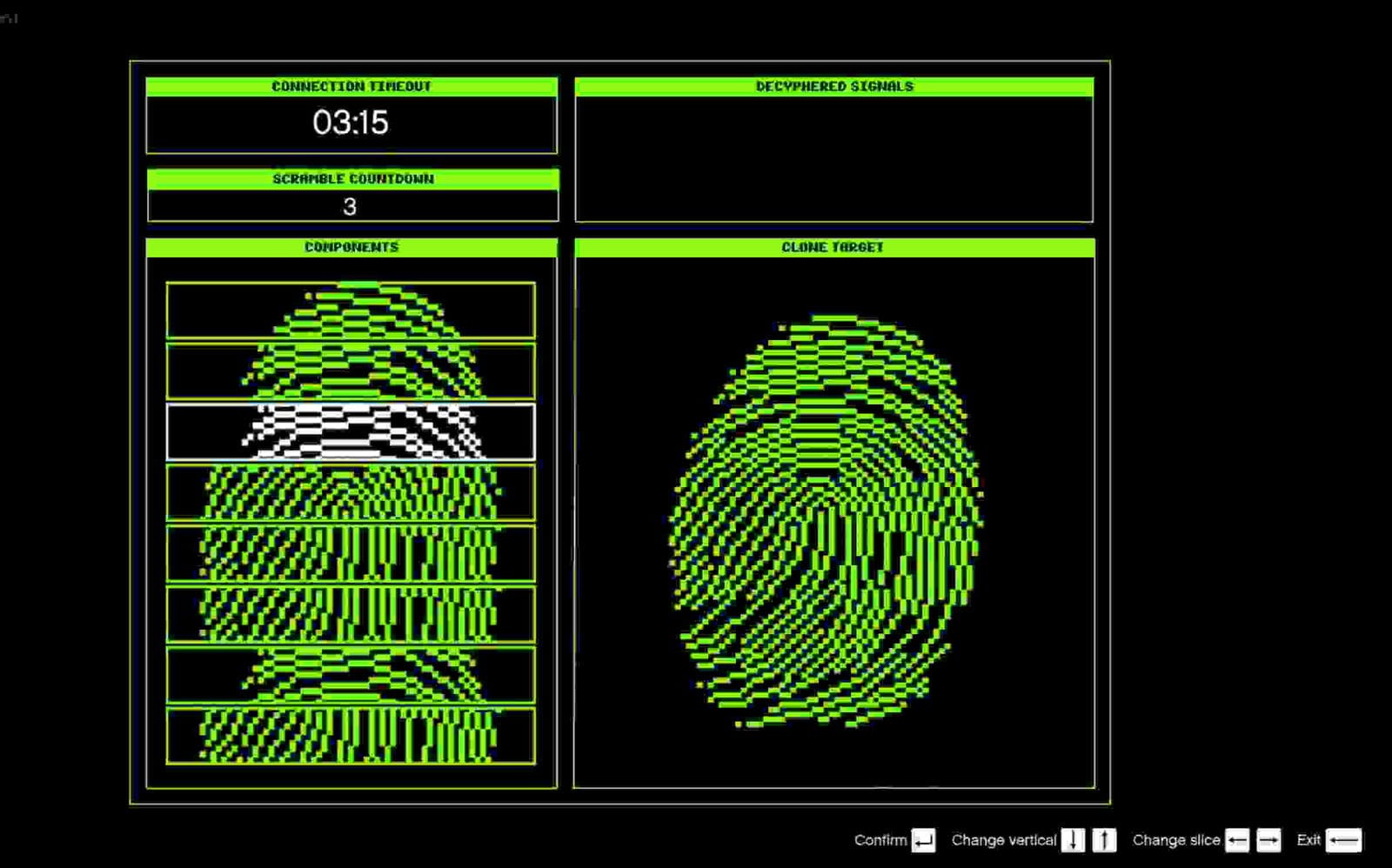The width and height of the screenshot is (1392, 868).
Task: Click the clone target fingerprint image
Action: click(826, 522)
